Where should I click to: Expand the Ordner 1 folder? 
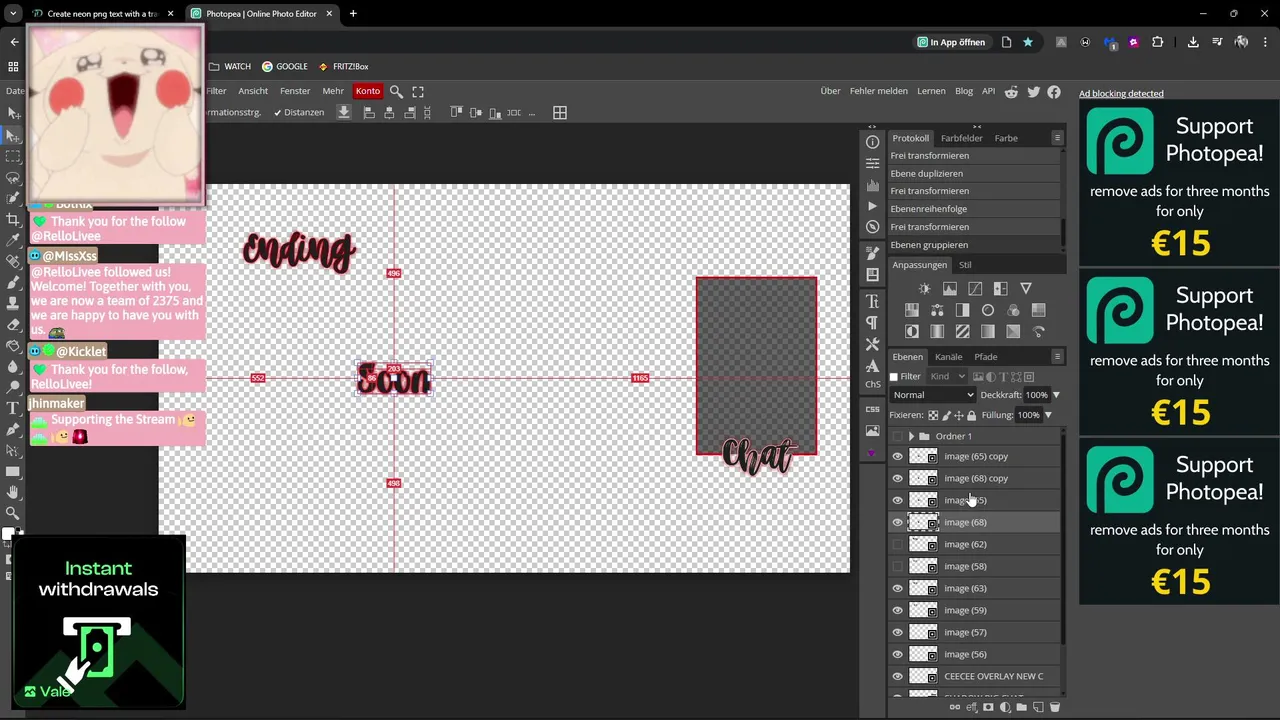(911, 436)
